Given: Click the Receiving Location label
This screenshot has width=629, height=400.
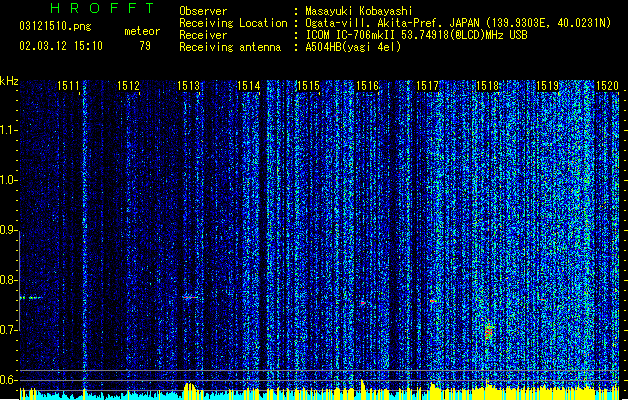Looking at the screenshot, I should click(233, 23).
